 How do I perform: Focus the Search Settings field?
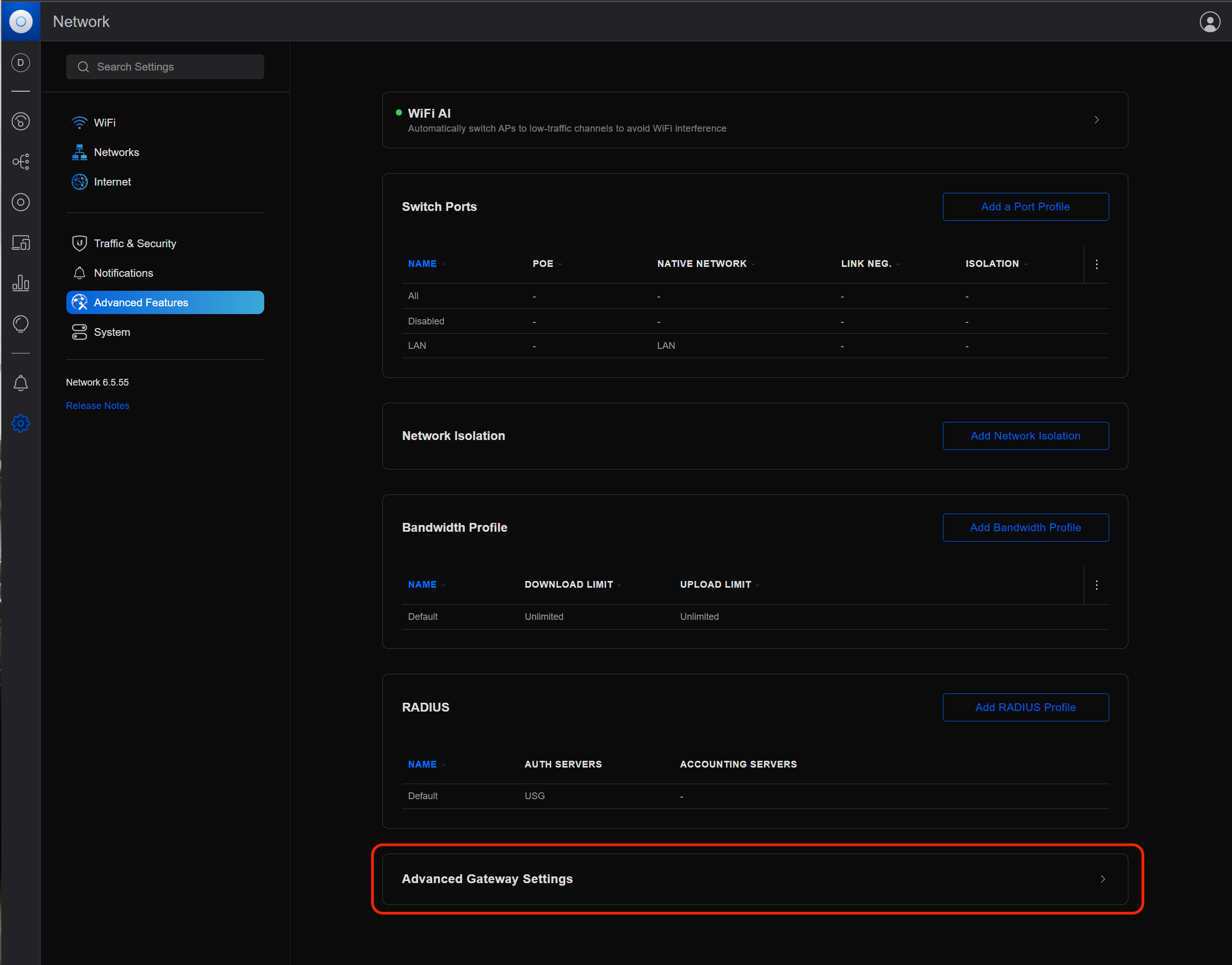(165, 67)
